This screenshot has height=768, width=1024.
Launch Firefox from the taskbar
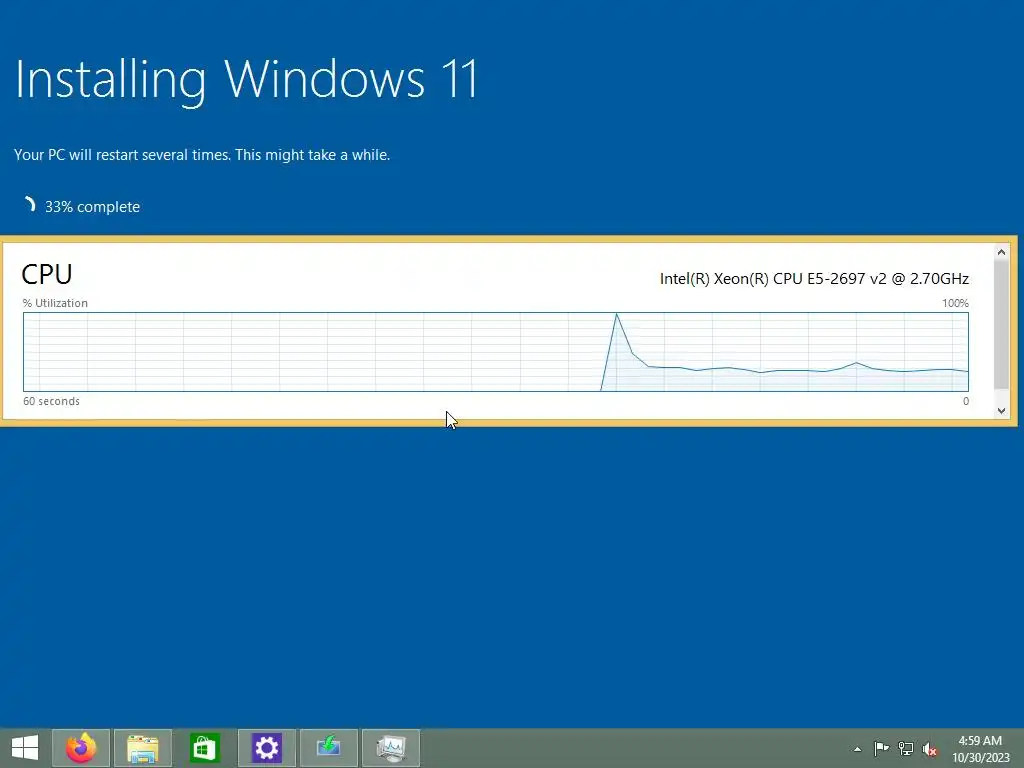coord(81,748)
